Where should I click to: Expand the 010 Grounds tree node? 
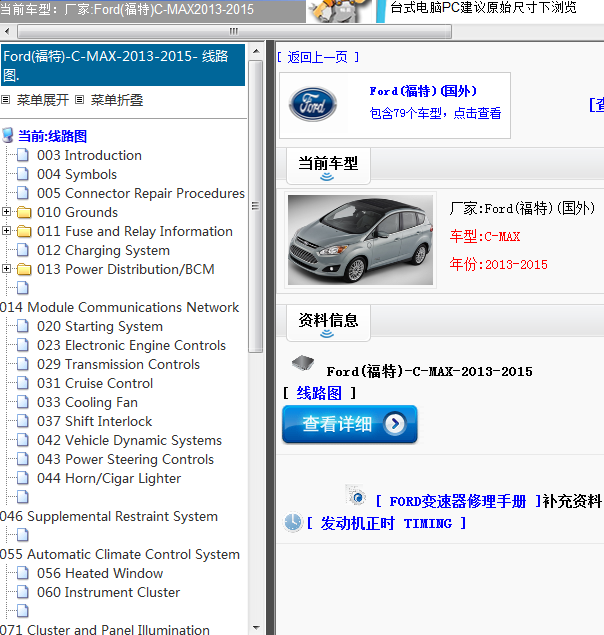click(6, 211)
